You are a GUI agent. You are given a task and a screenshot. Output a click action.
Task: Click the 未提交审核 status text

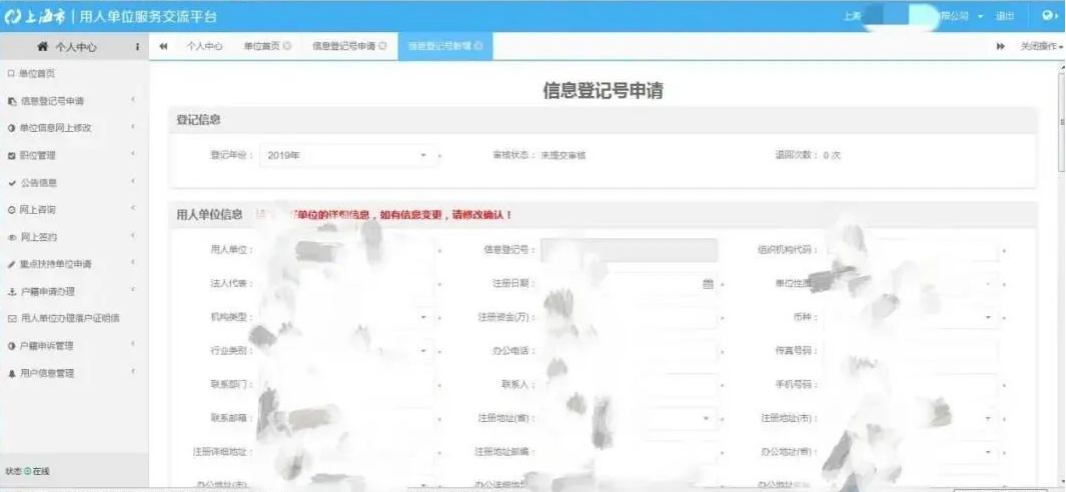(563, 156)
